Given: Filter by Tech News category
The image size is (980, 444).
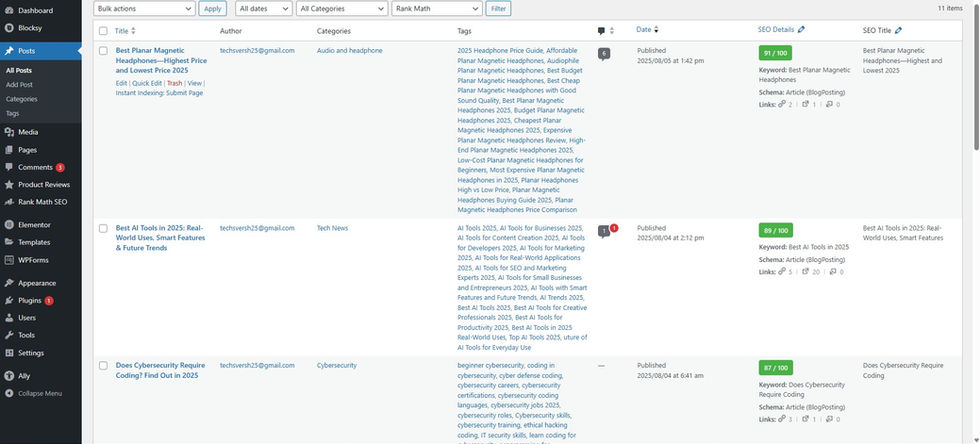Looking at the screenshot, I should click(x=332, y=228).
